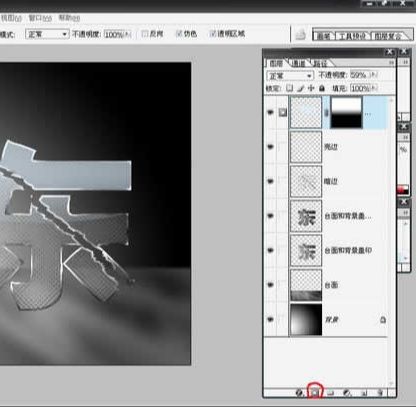Lock transparent pixels in the layers panel

tap(290, 88)
